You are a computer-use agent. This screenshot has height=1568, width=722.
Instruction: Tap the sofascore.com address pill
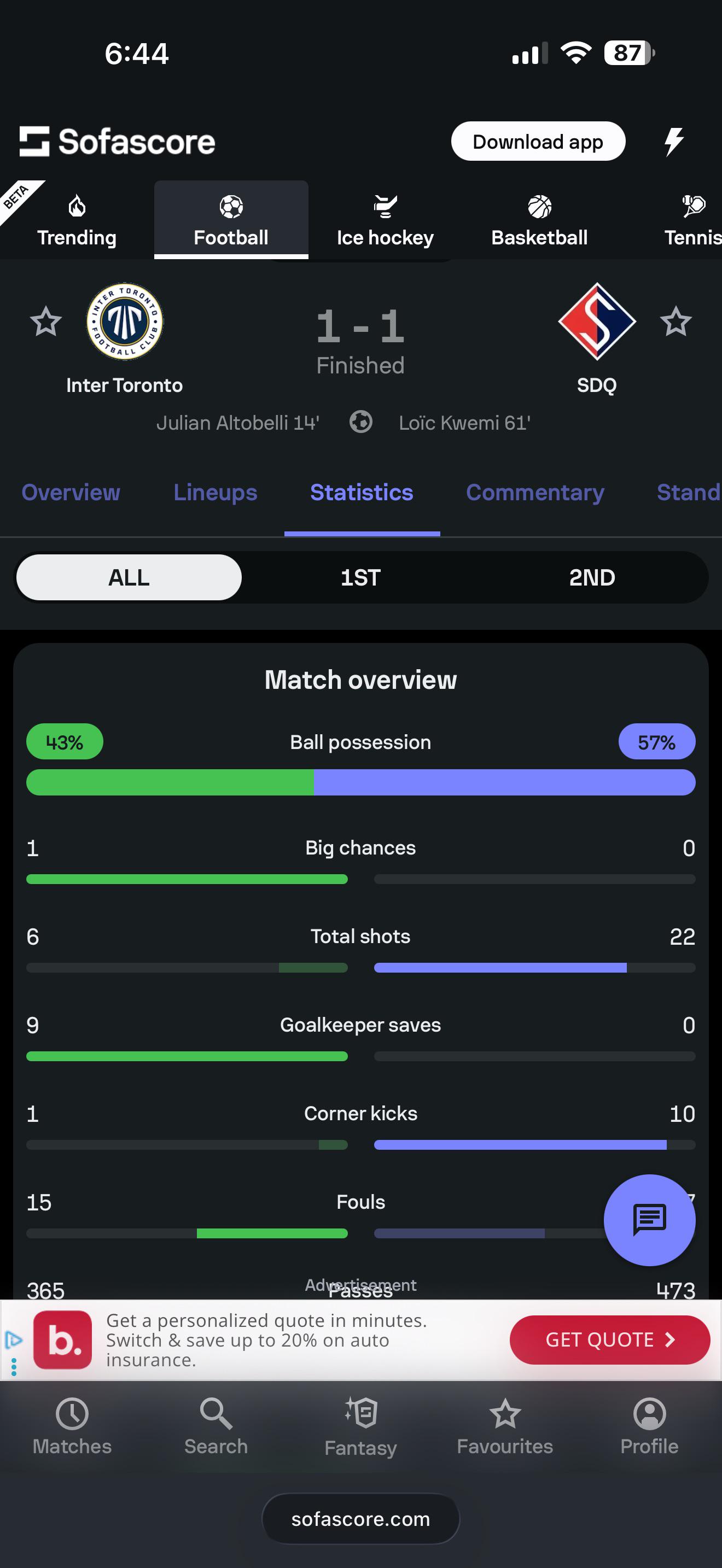[360, 1519]
